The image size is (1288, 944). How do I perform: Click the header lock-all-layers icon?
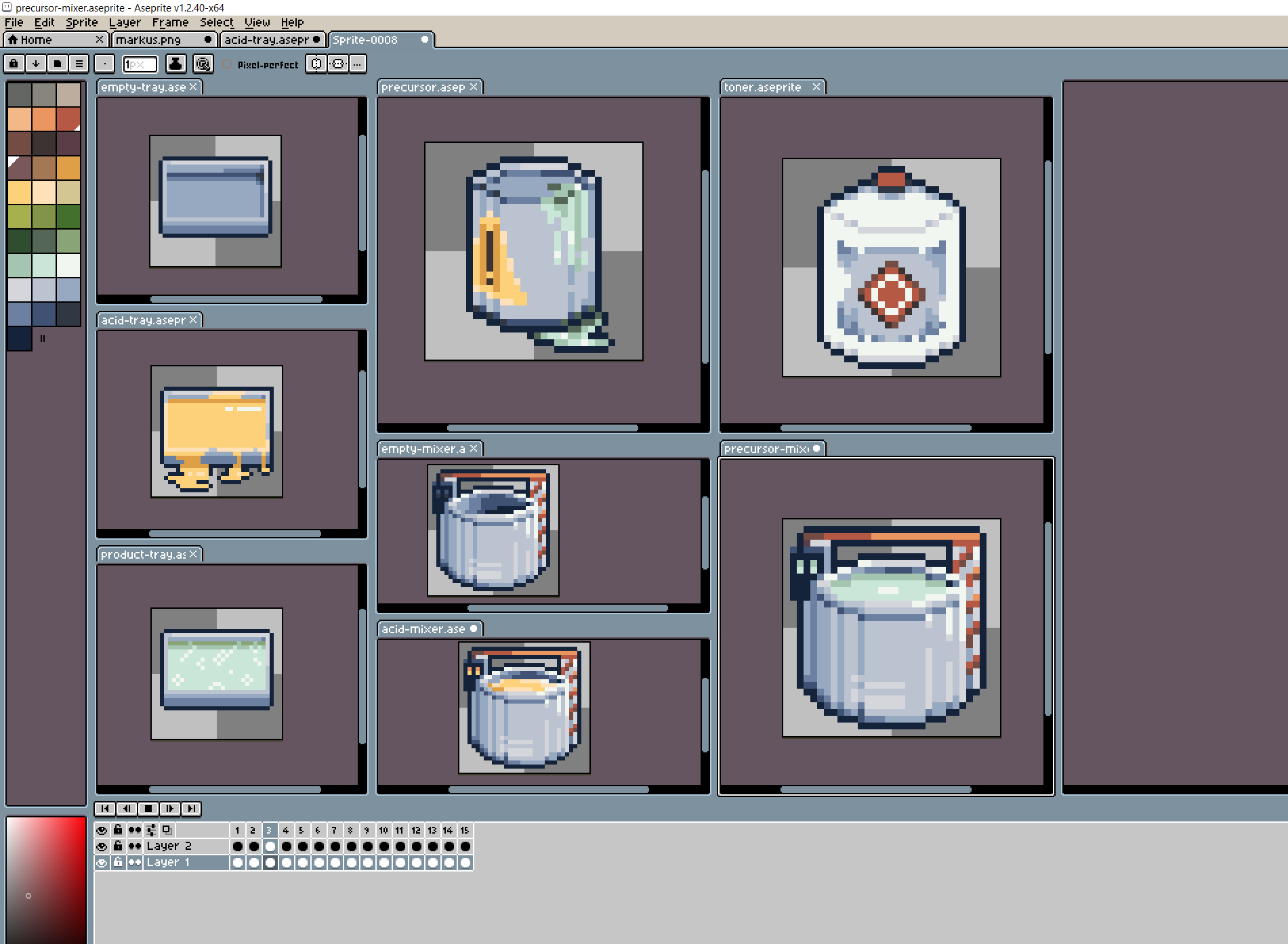(x=118, y=830)
